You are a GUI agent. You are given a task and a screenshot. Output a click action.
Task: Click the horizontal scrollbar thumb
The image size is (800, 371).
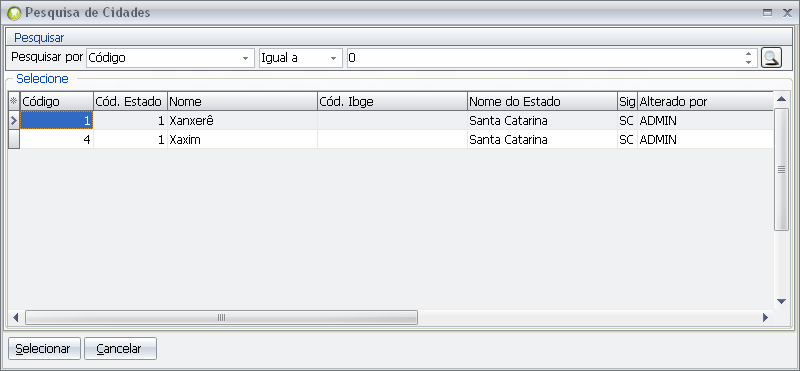221,317
